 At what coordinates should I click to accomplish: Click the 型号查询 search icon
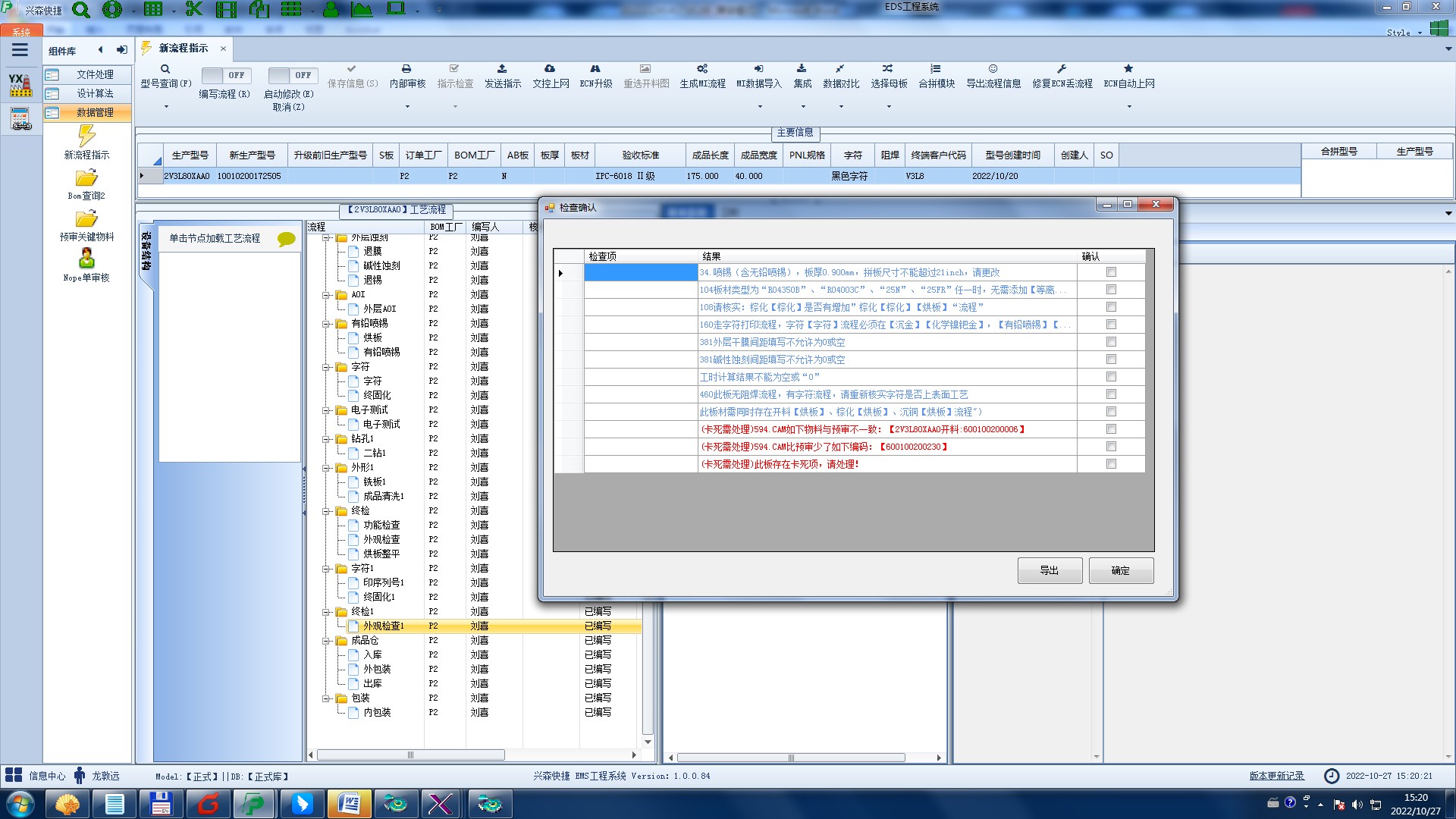tap(165, 69)
